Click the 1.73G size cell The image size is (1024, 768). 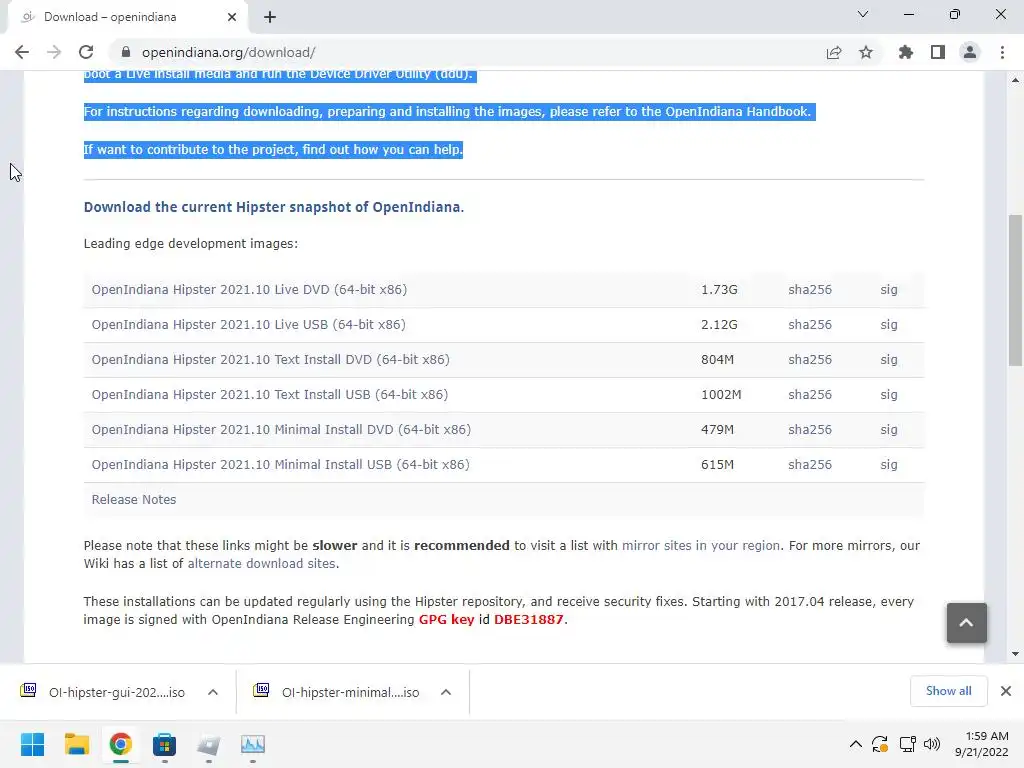tap(719, 290)
